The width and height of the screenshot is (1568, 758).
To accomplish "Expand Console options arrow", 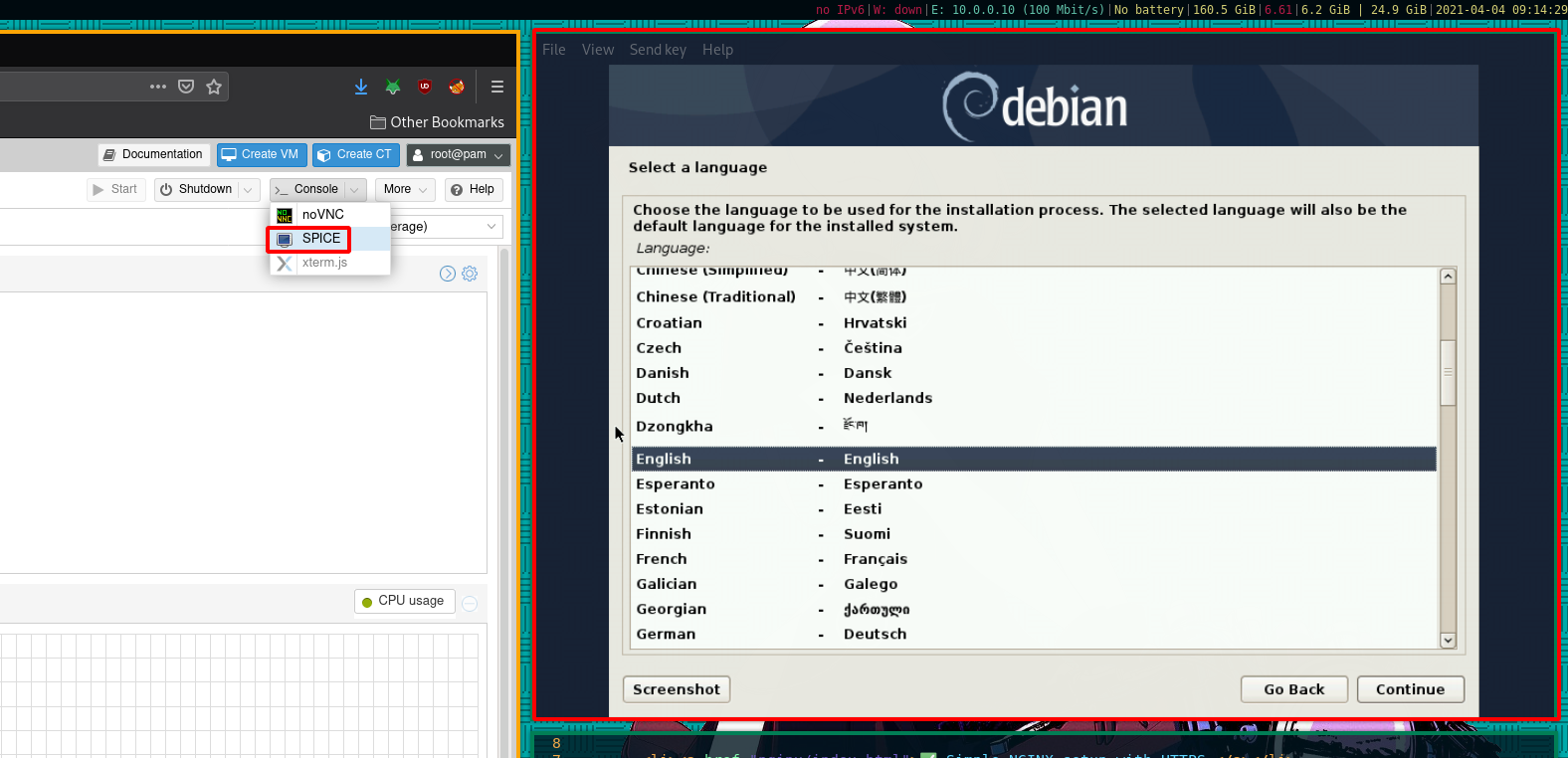I will coord(354,189).
